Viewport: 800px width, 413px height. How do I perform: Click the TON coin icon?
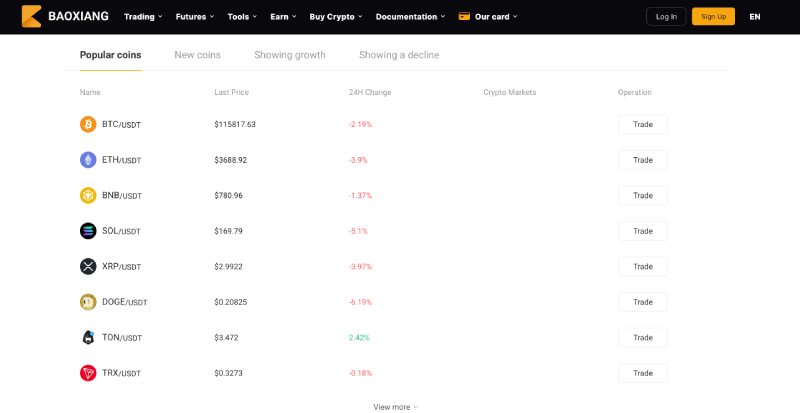(x=88, y=337)
